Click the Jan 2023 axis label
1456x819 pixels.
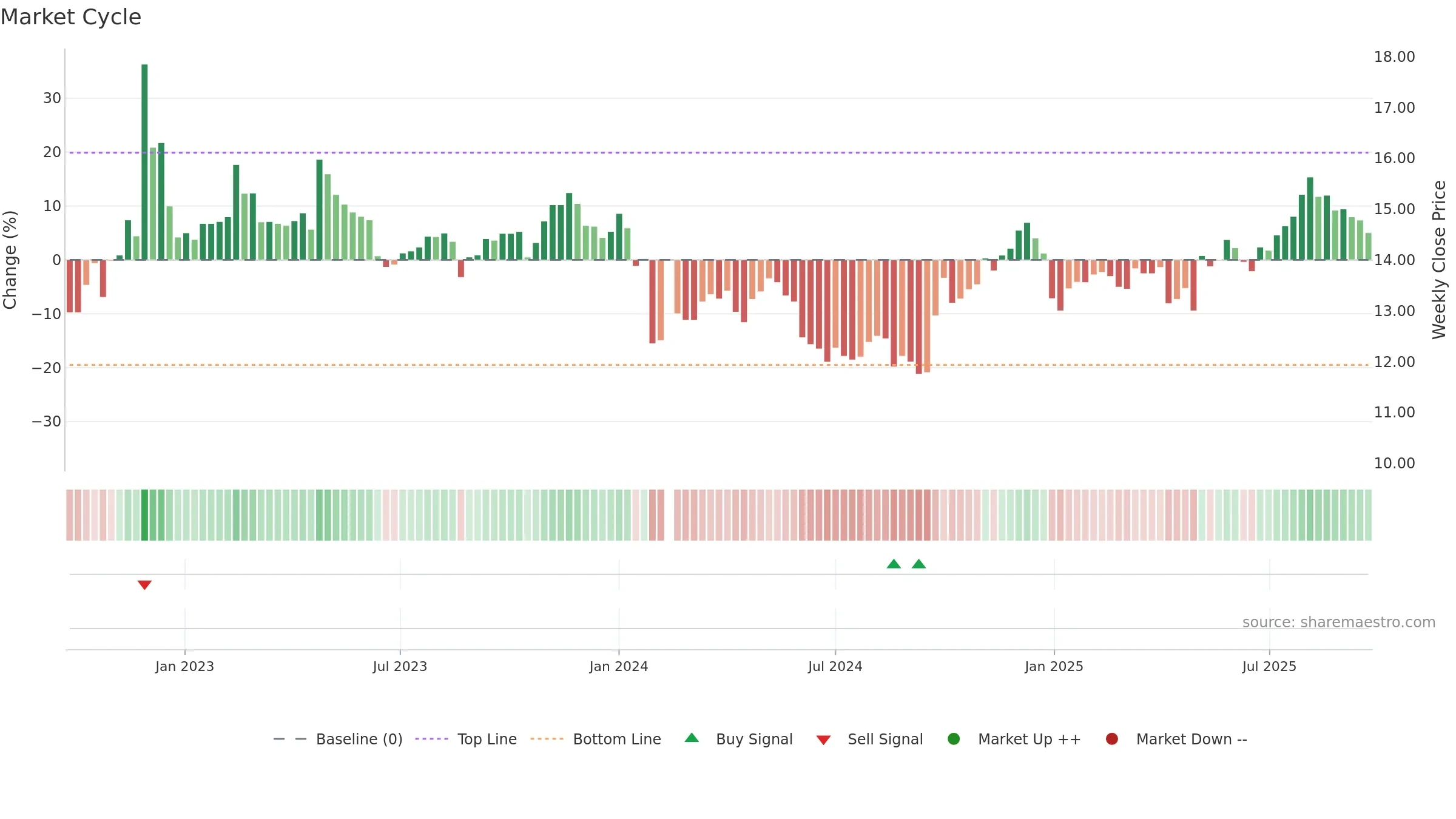point(184,666)
